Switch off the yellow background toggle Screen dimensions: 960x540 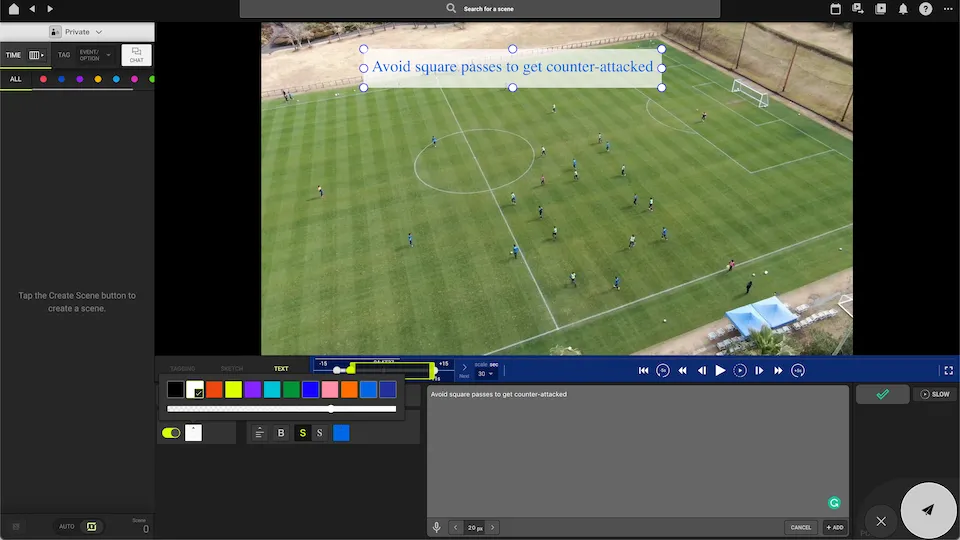pyautogui.click(x=171, y=433)
